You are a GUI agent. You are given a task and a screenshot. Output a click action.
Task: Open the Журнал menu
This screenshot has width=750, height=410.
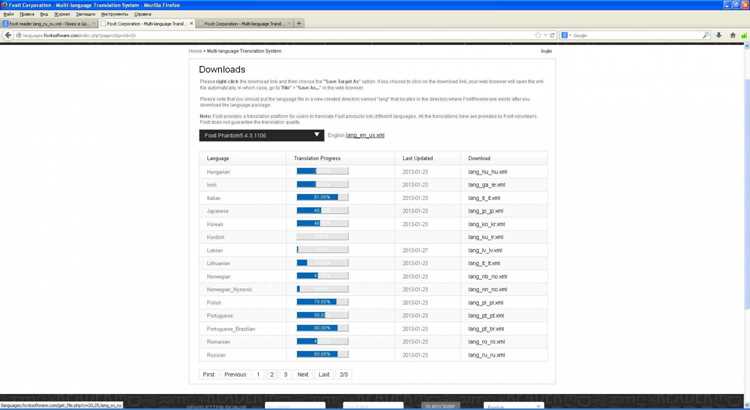62,14
